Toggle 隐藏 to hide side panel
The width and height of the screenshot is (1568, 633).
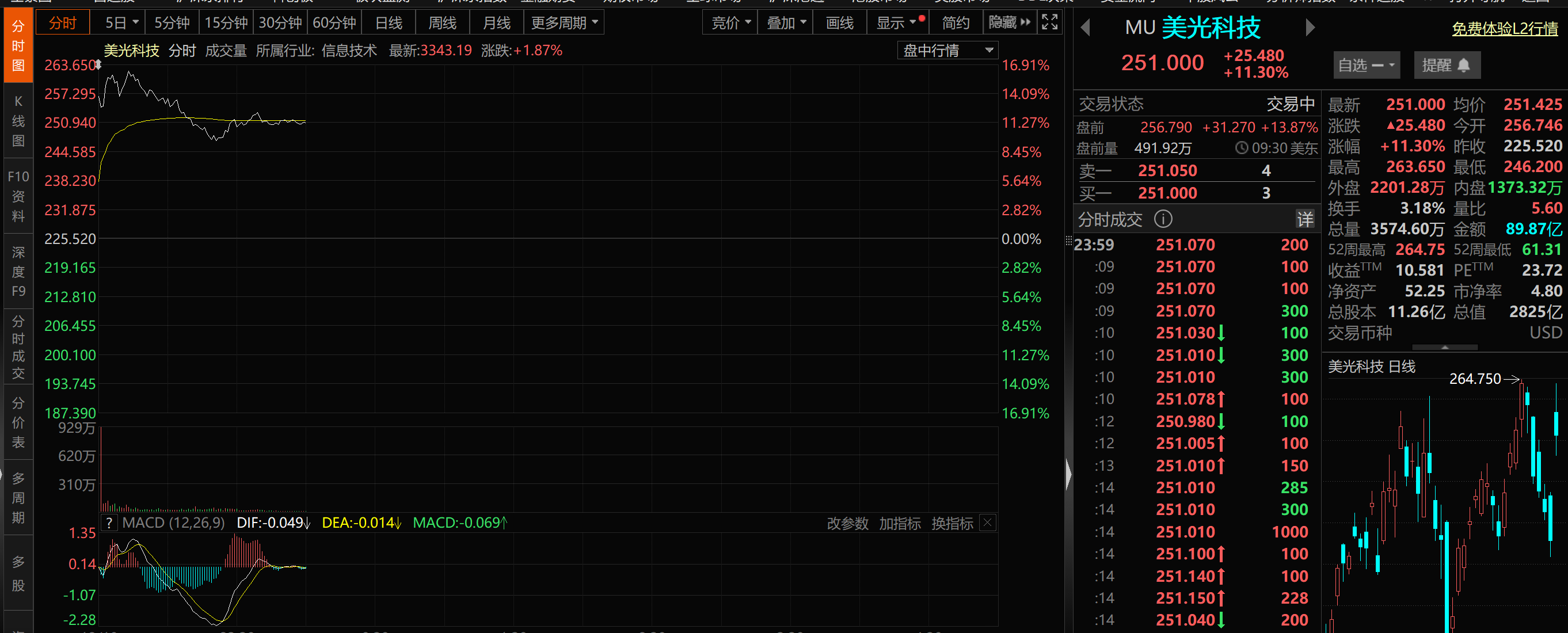(x=1008, y=22)
